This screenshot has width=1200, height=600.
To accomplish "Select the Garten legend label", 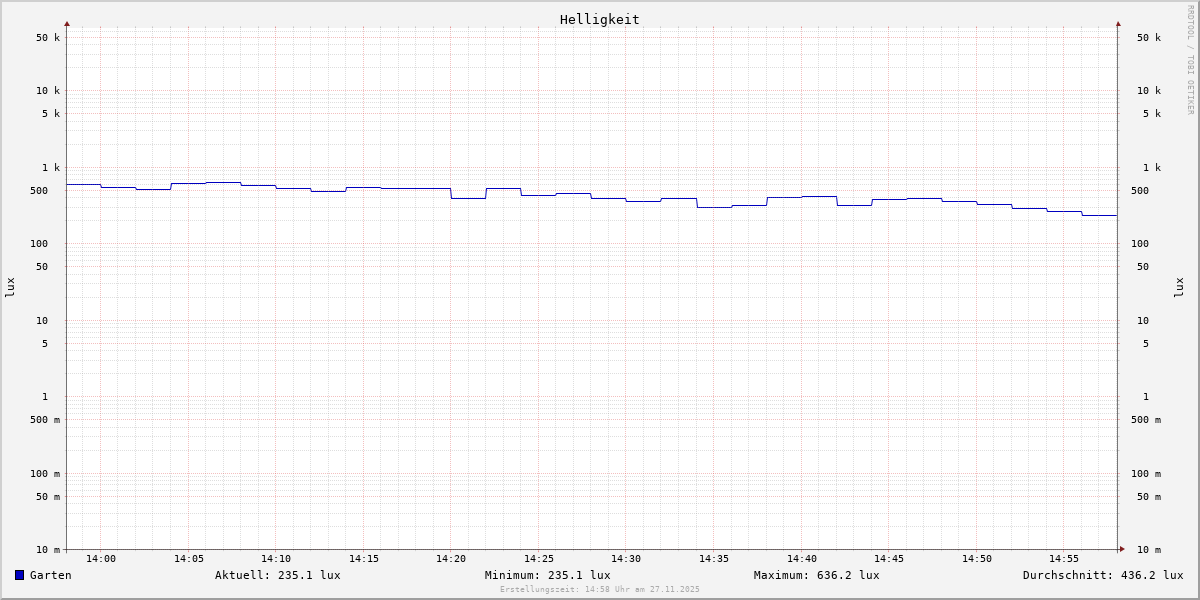I will (50, 575).
